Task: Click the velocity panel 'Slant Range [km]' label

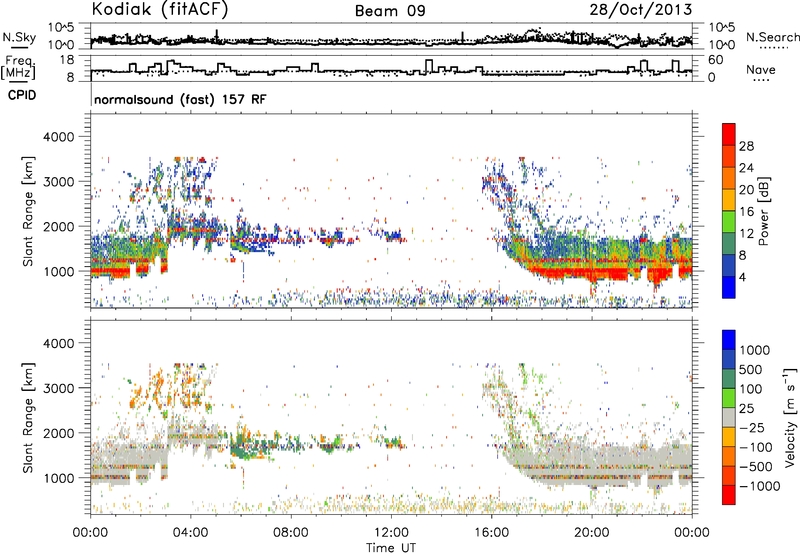Action: tap(28, 417)
